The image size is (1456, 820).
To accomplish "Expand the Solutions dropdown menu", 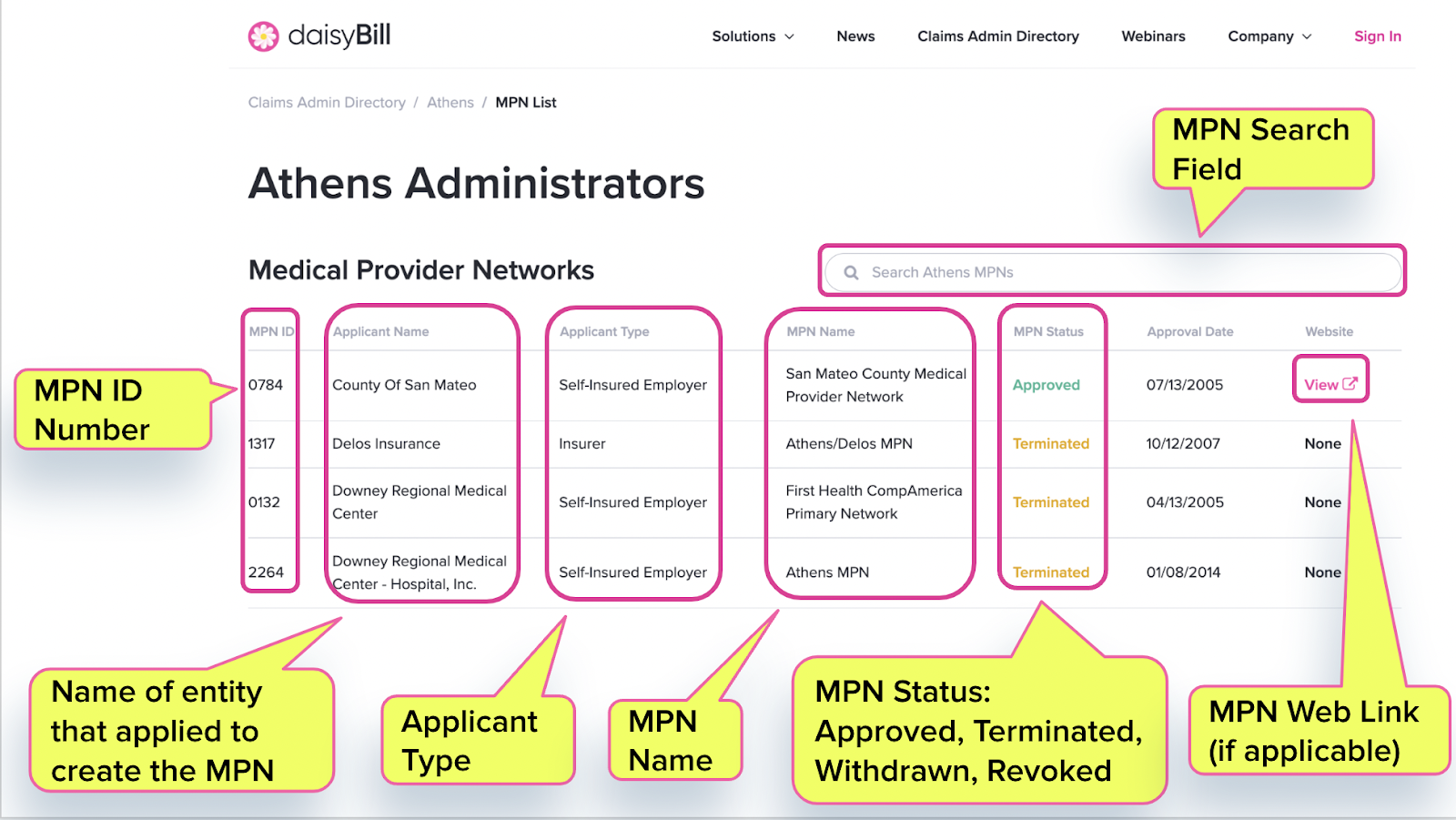I will (753, 36).
